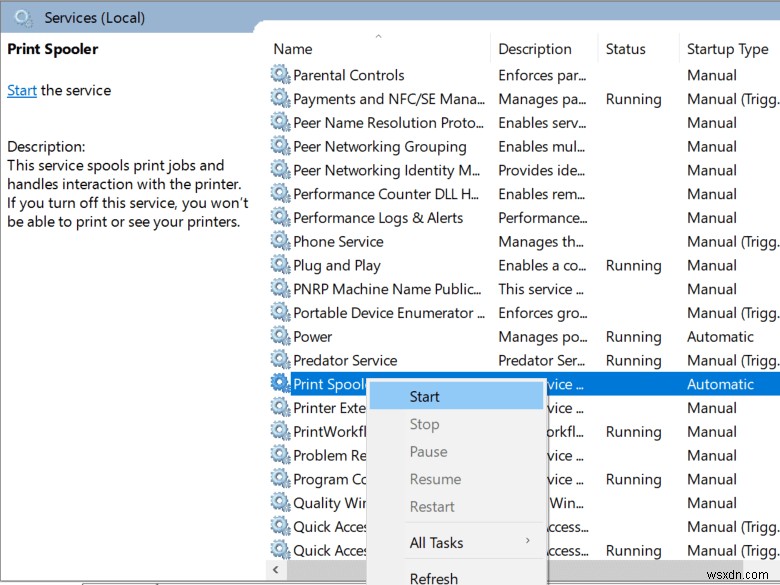Screen dimensions: 780x585
Task: Click the Print Spooler row's Automatic startup type
Action: [x=720, y=384]
